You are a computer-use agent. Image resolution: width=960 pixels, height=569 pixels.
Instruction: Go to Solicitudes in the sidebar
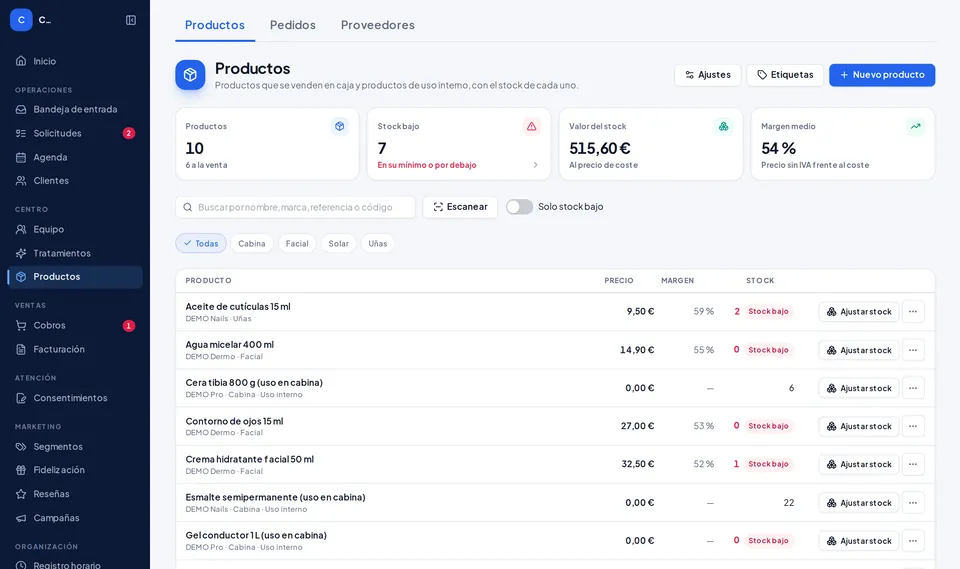[x=75, y=133]
